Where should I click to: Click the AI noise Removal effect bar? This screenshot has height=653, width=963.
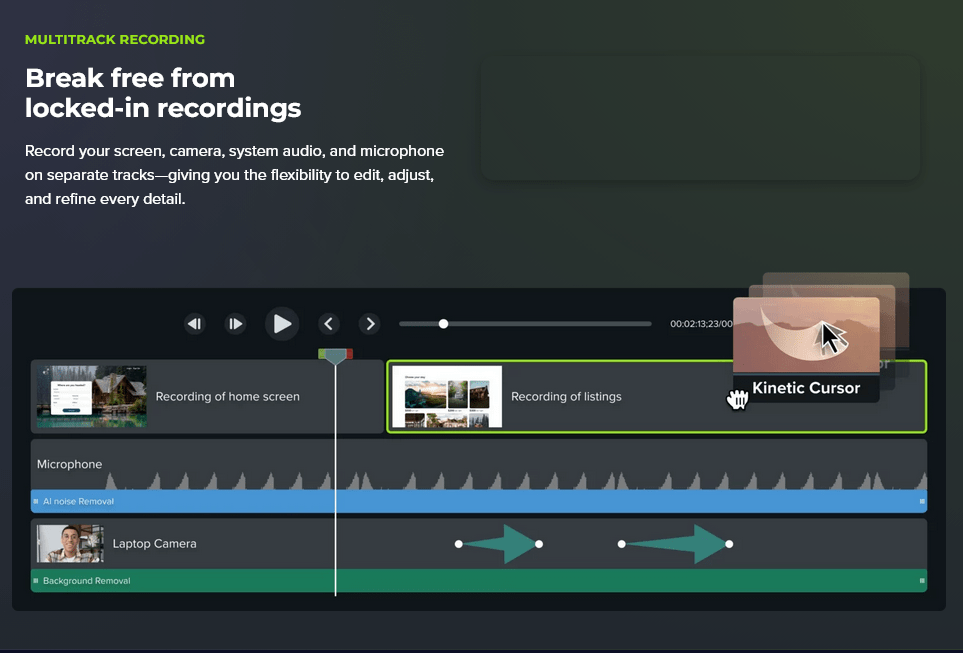pyautogui.click(x=478, y=501)
